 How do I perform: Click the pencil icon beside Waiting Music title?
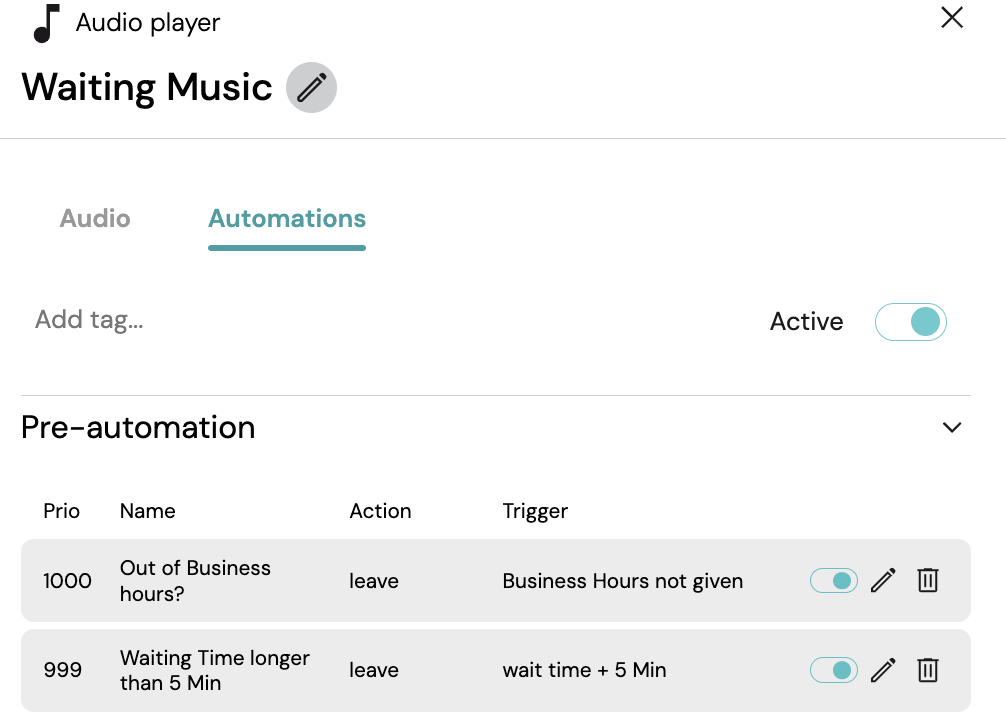click(x=311, y=87)
